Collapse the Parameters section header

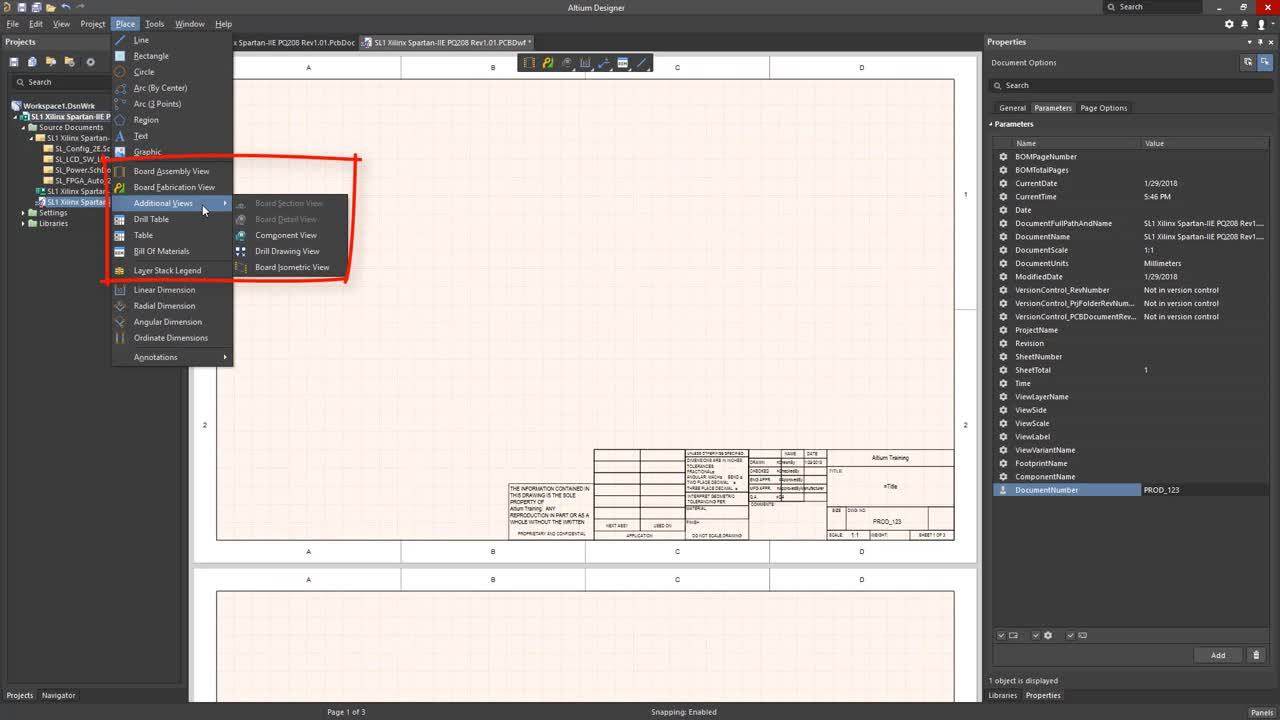(x=1013, y=124)
